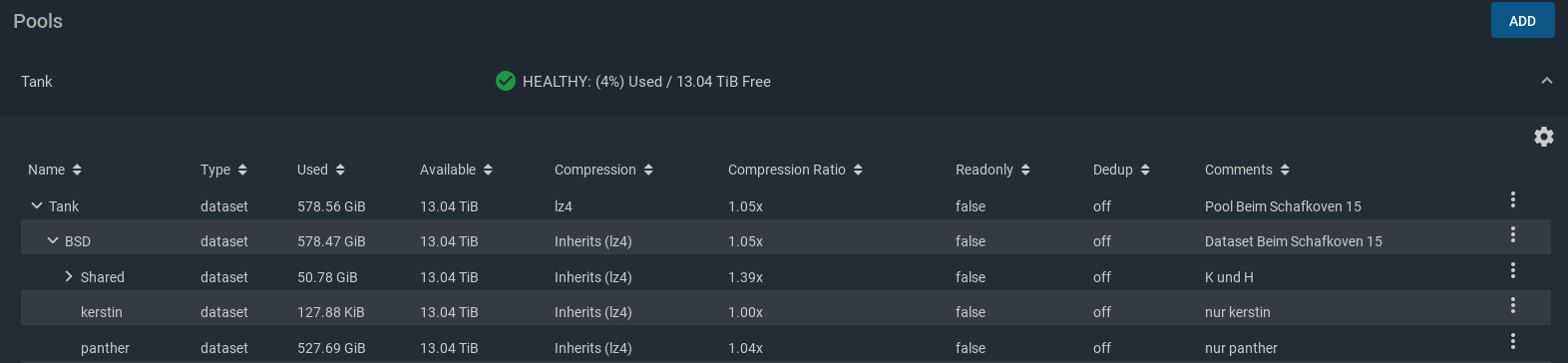Collapse the Tank dataset tree row

[x=37, y=205]
